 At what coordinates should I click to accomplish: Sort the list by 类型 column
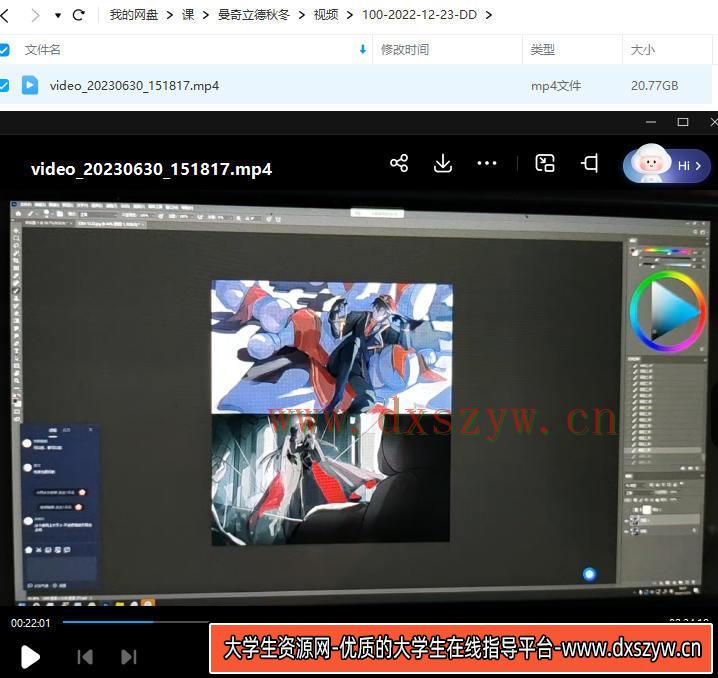542,49
